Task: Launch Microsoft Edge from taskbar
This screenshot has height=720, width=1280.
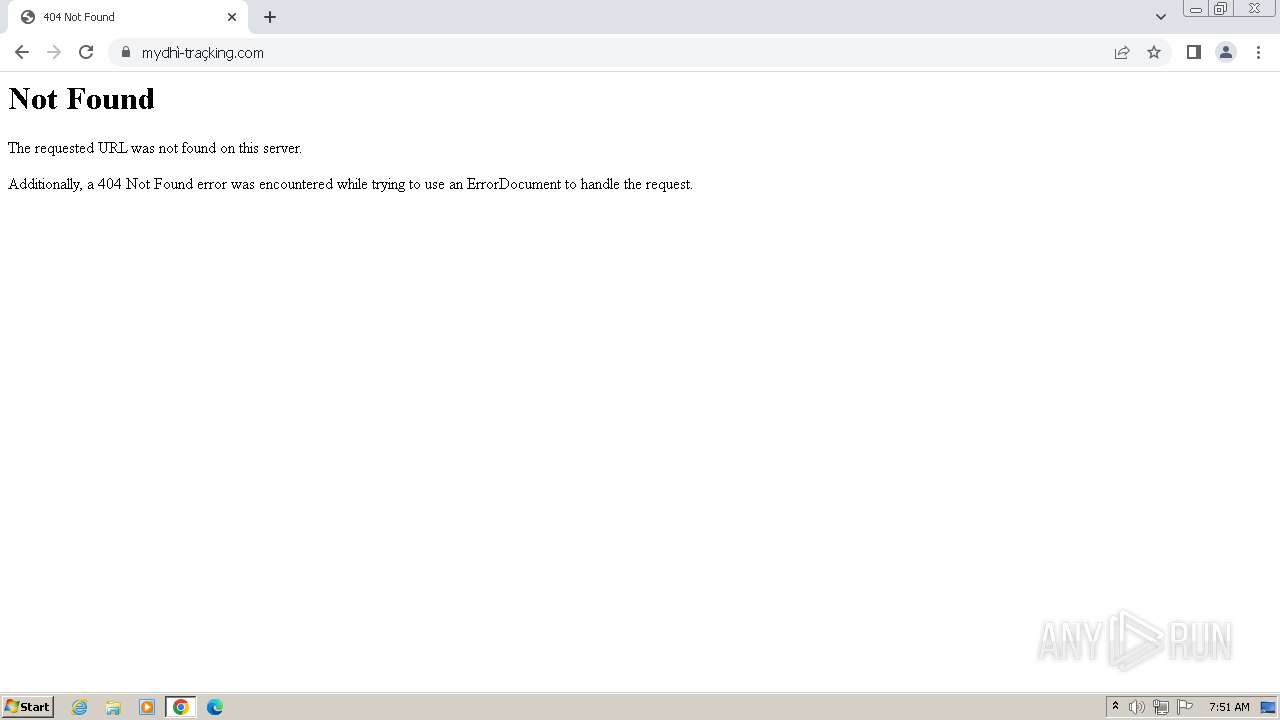Action: pos(215,707)
